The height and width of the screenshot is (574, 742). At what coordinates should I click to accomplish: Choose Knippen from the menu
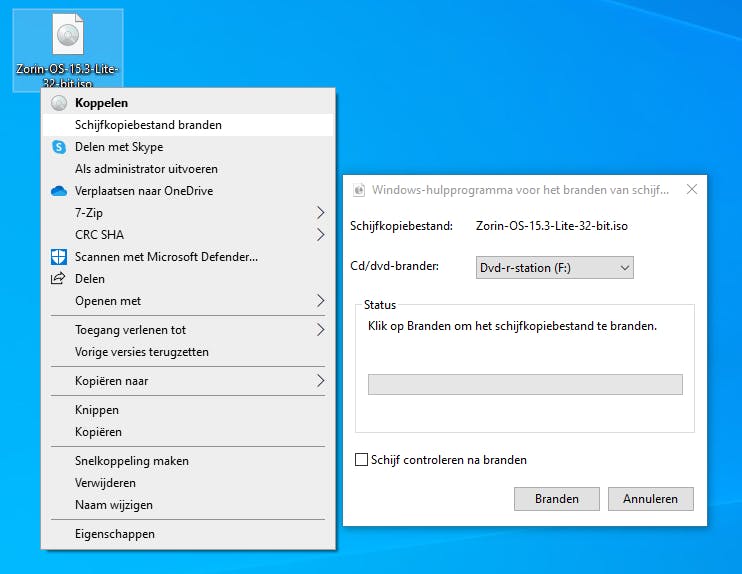(188, 409)
